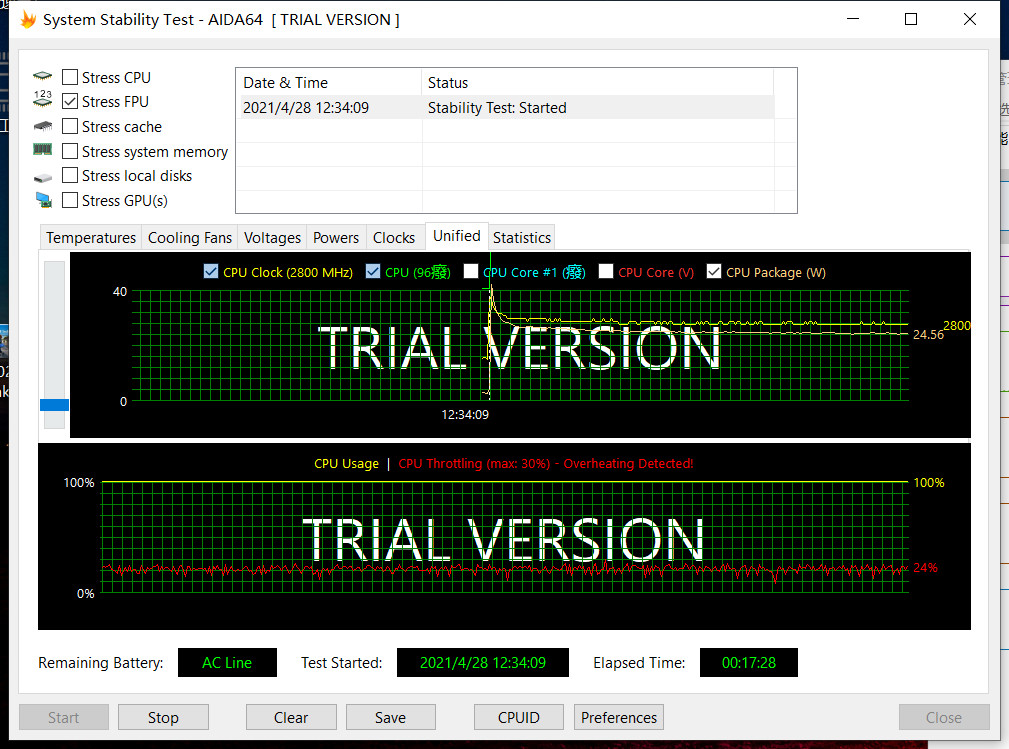Hide the CPU Package (W) graph line
1009x749 pixels.
714,272
